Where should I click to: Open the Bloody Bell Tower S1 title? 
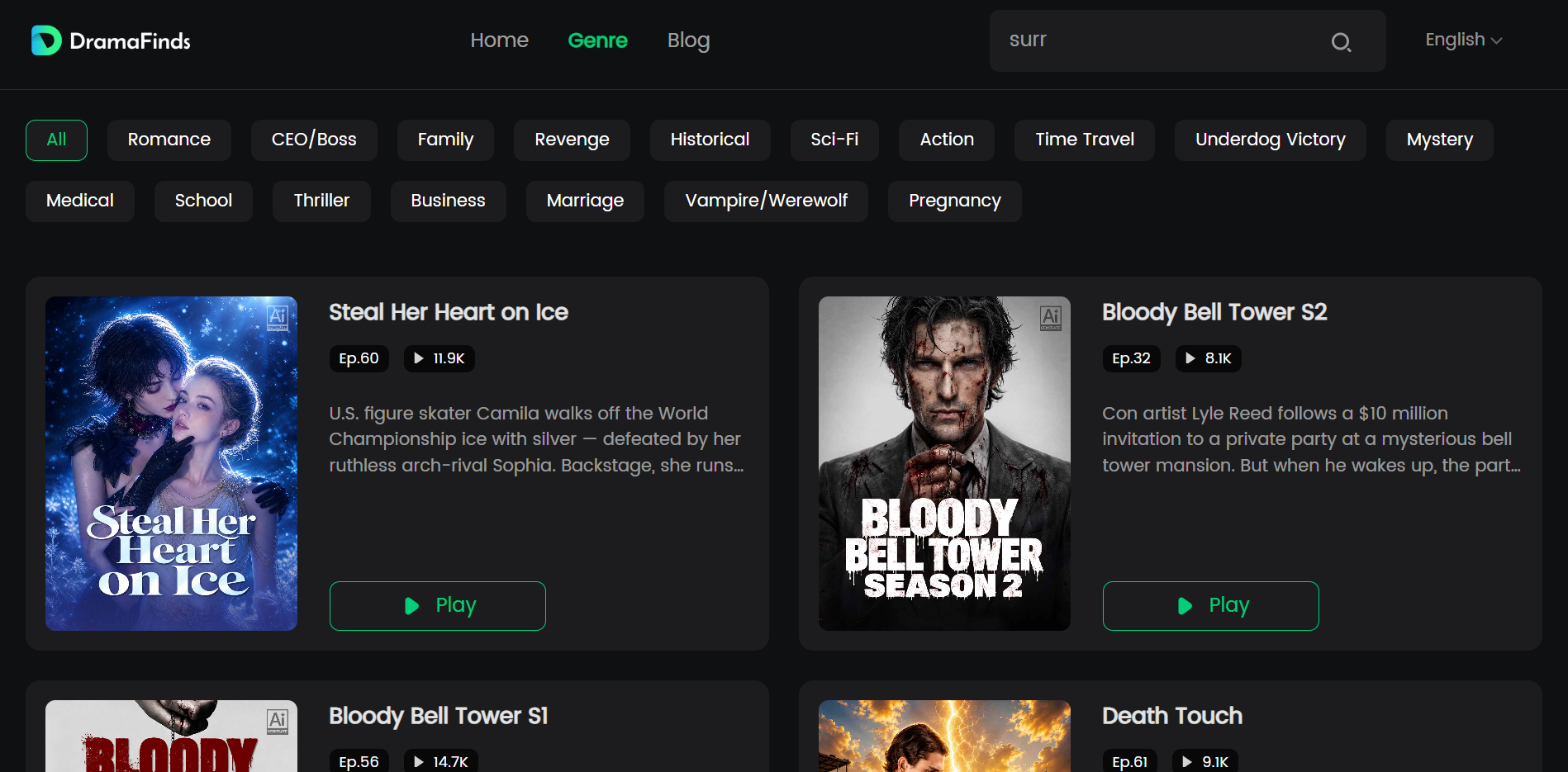coord(439,716)
